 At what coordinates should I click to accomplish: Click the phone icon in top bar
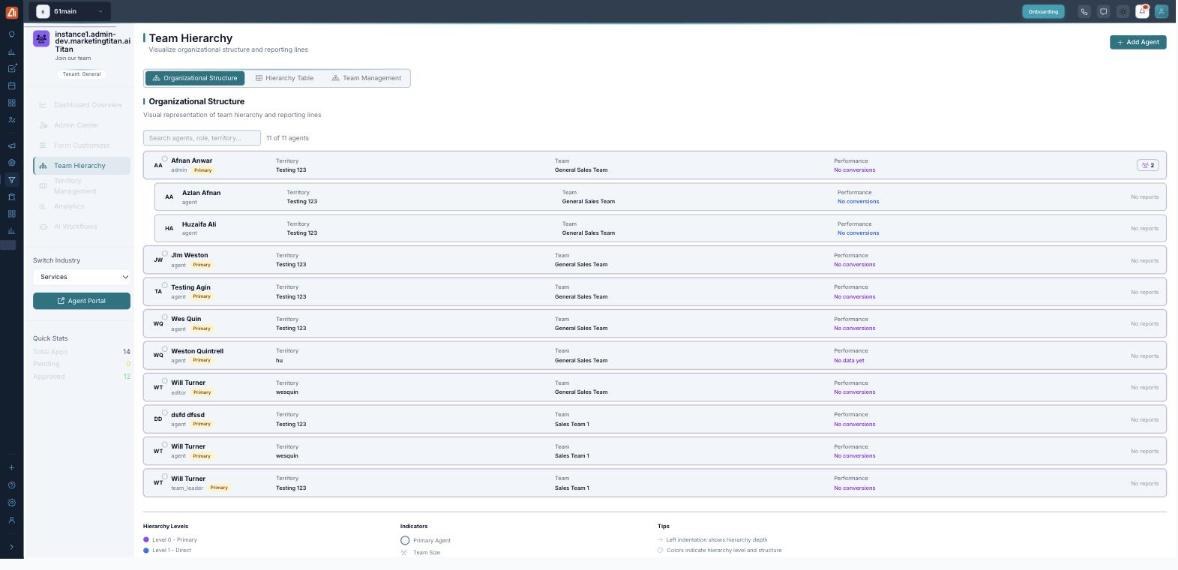tap(1083, 11)
